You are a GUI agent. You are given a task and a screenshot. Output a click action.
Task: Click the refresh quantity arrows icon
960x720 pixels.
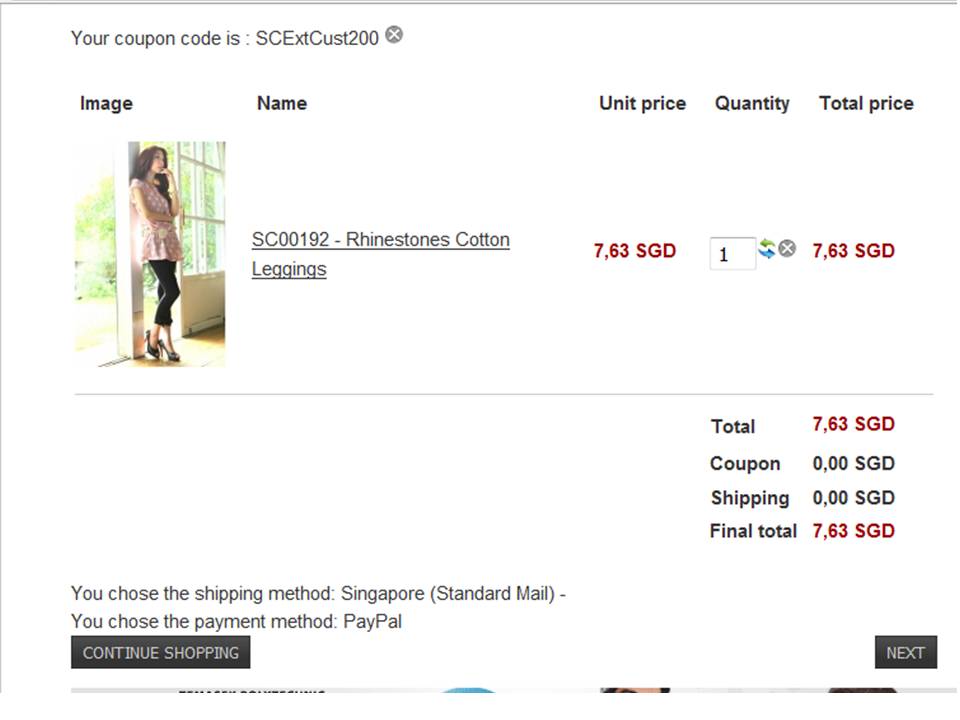(767, 249)
